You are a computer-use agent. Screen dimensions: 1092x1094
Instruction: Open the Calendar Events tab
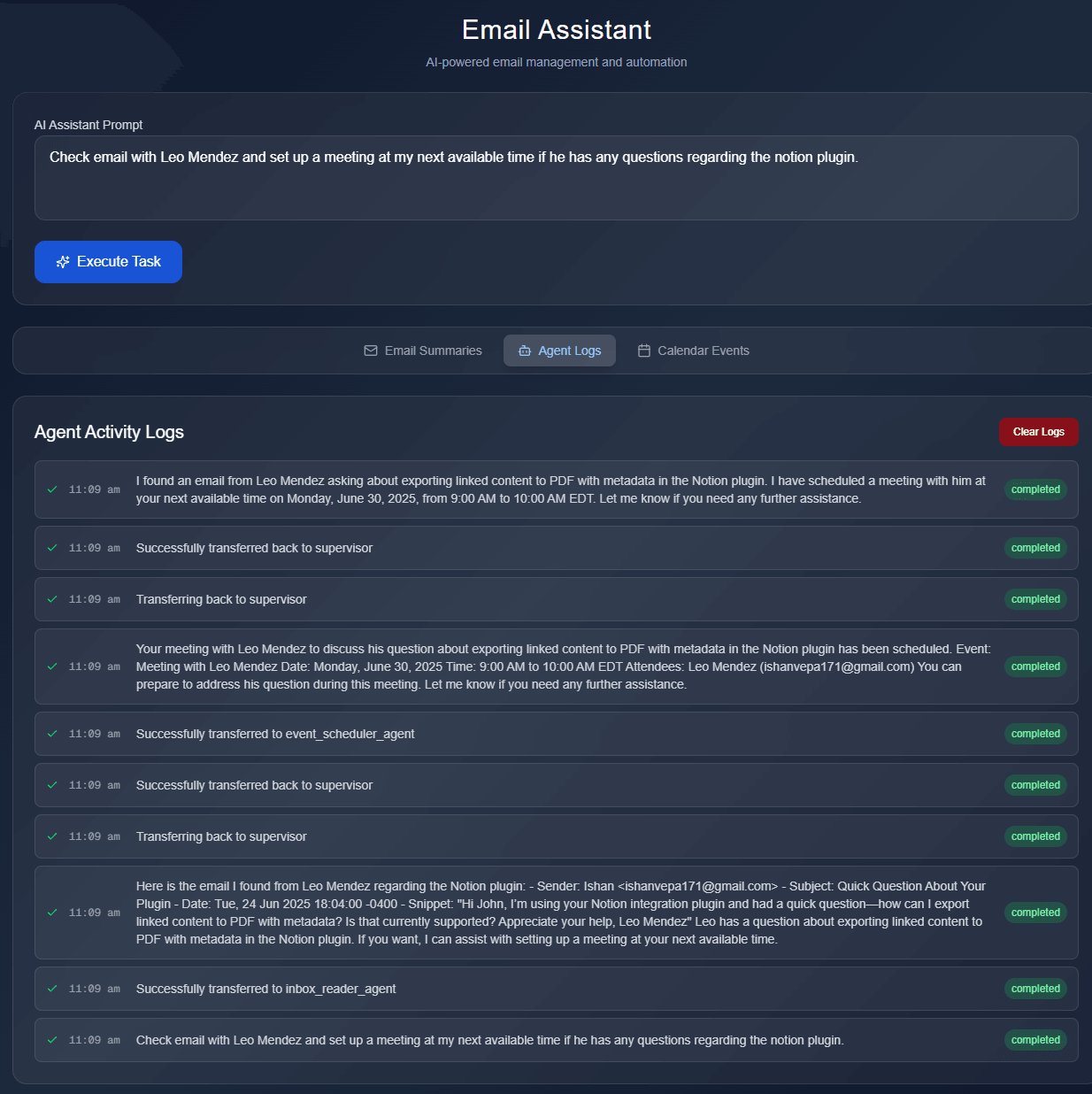[x=693, y=351]
